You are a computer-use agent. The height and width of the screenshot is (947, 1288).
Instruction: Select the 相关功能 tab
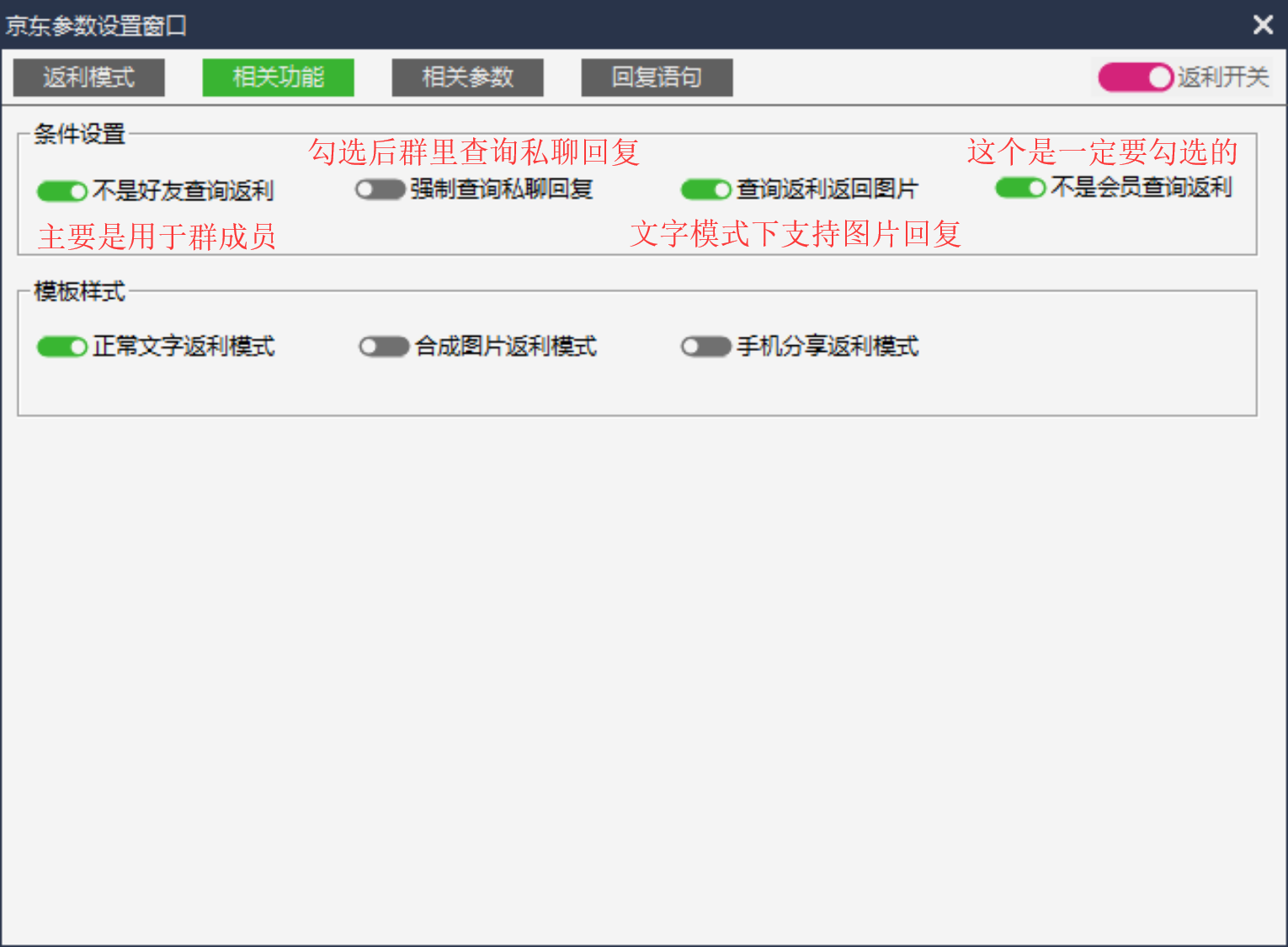tap(278, 77)
